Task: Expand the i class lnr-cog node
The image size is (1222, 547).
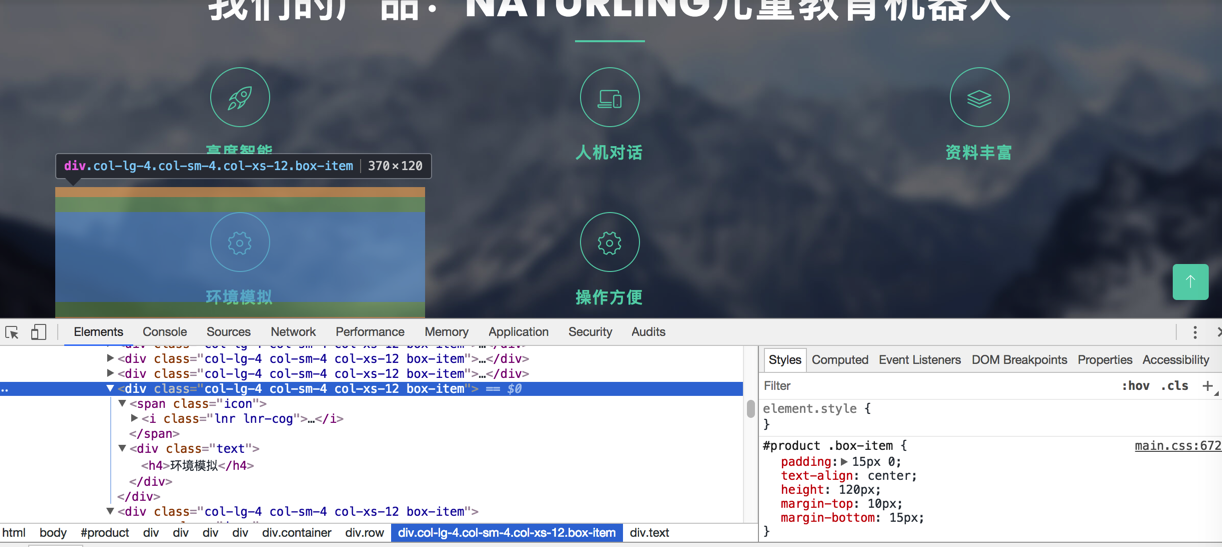Action: tap(134, 419)
